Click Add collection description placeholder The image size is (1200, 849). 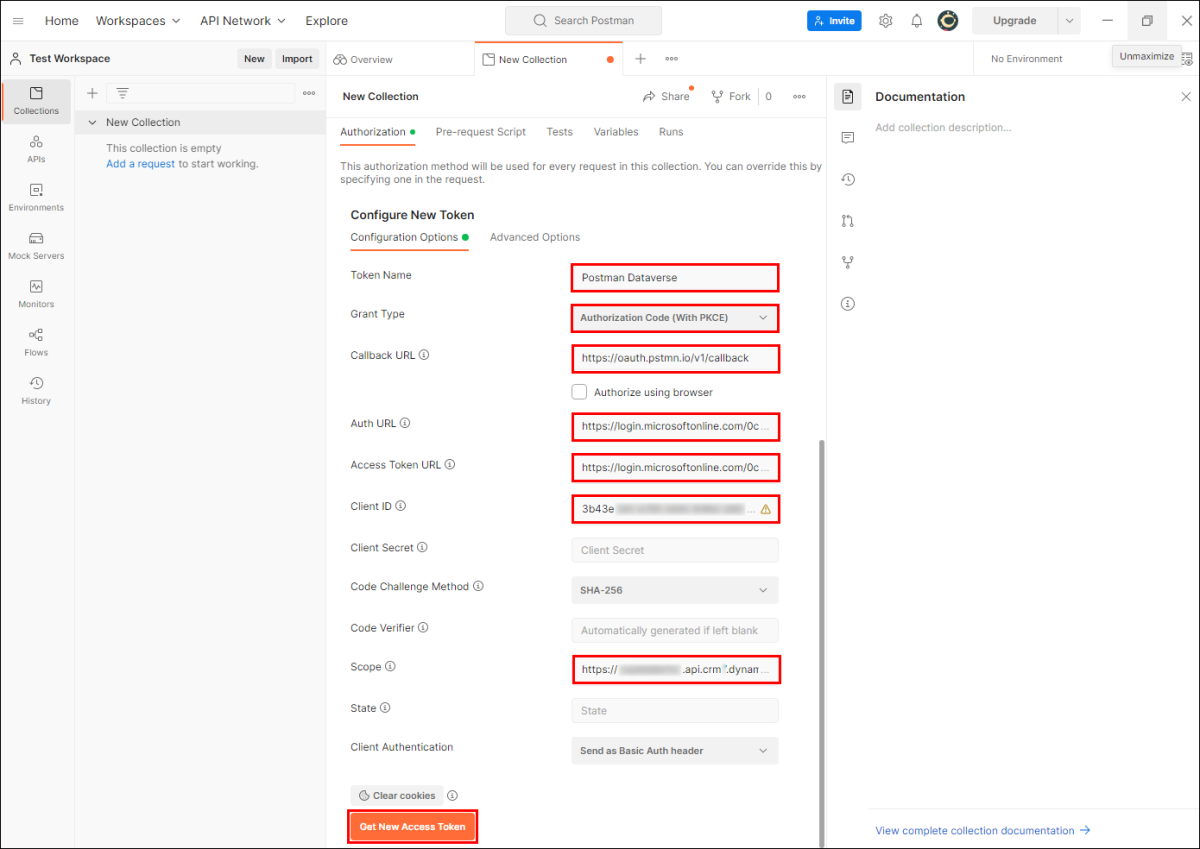pyautogui.click(x=943, y=128)
